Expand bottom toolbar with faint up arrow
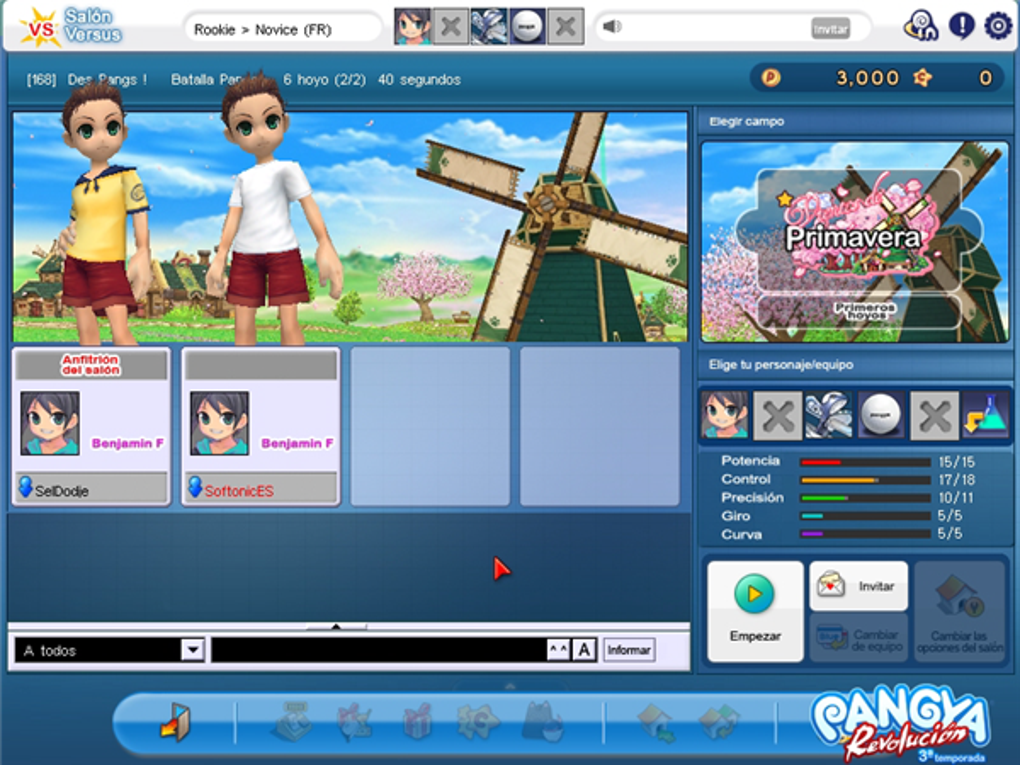This screenshot has height=765, width=1020. click(510, 686)
